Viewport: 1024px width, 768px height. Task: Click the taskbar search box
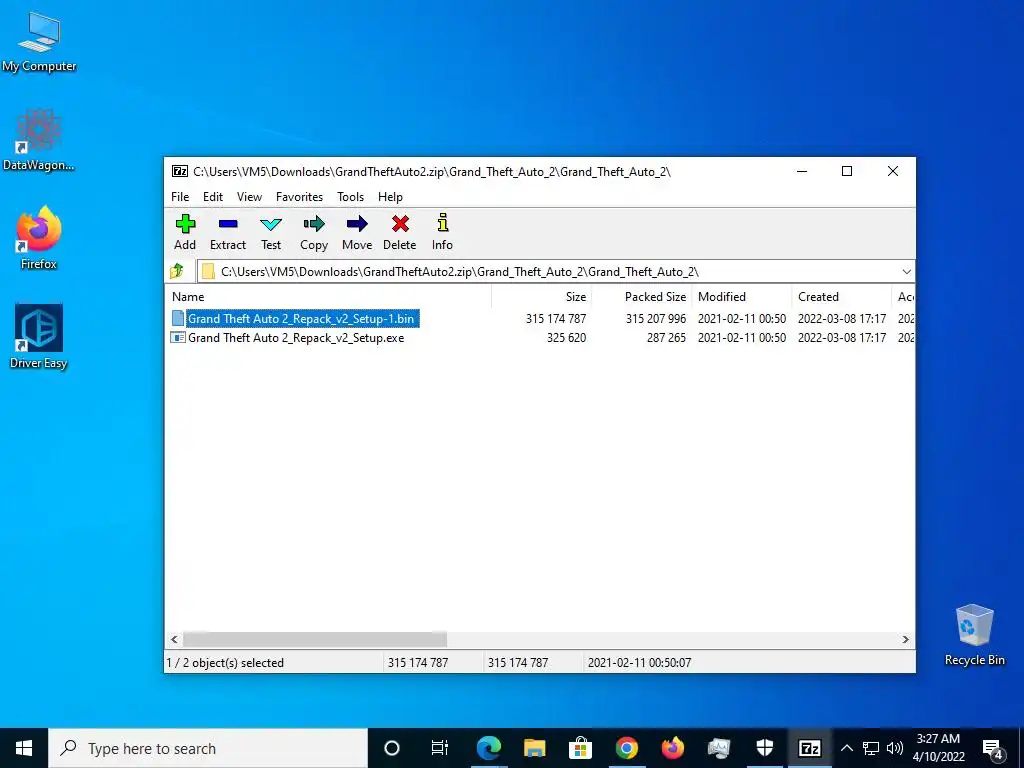click(x=208, y=748)
